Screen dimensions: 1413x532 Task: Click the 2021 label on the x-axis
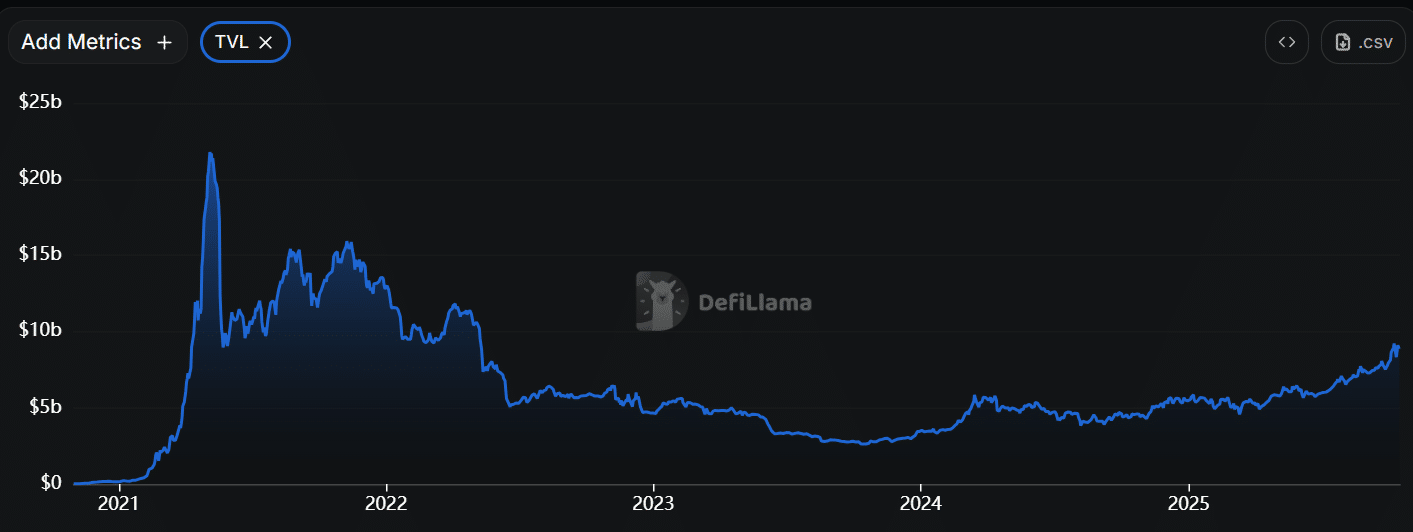tap(120, 502)
